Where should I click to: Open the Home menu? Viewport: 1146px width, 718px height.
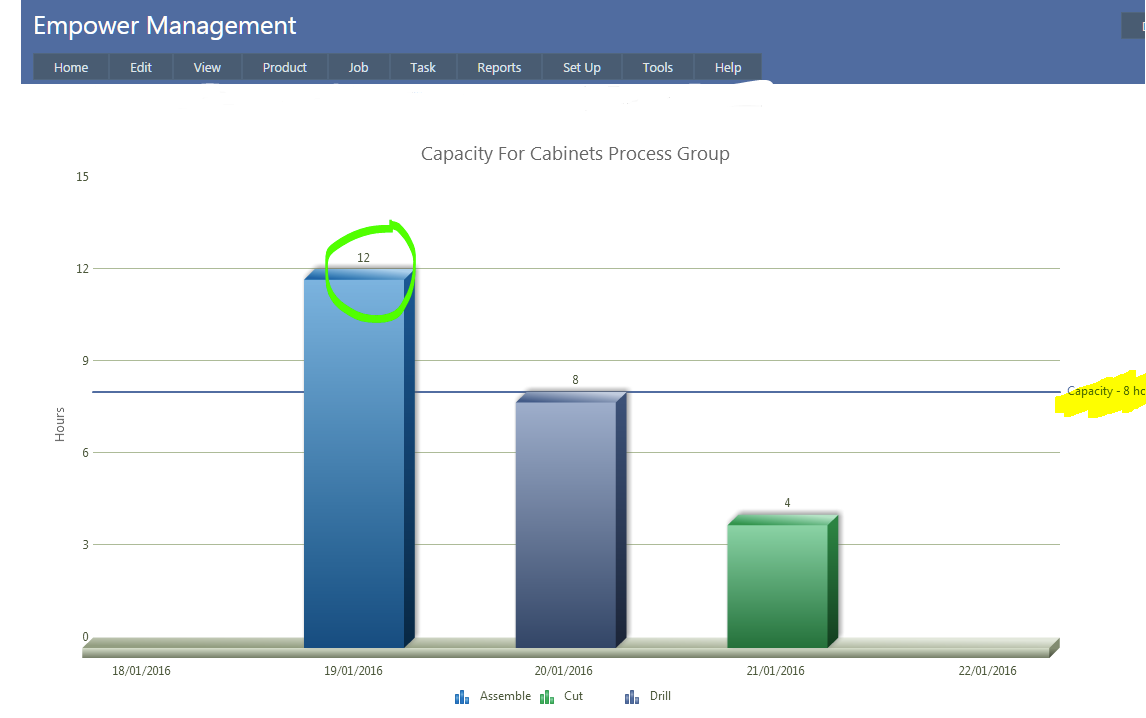[x=71, y=67]
